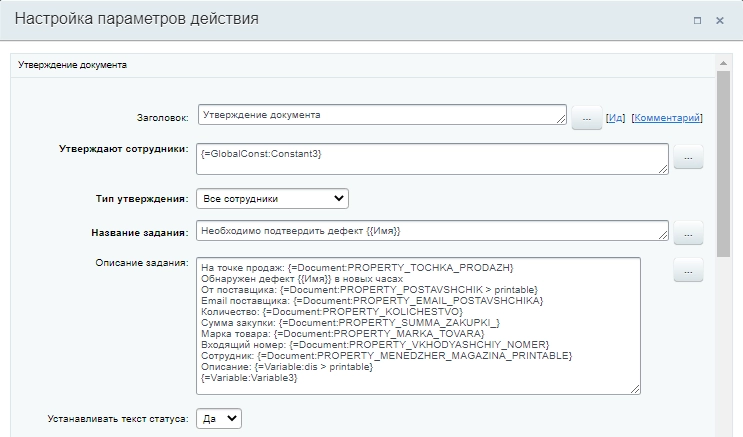Expand the Тип утверждения dropdown
The image size is (743, 437).
point(272,198)
